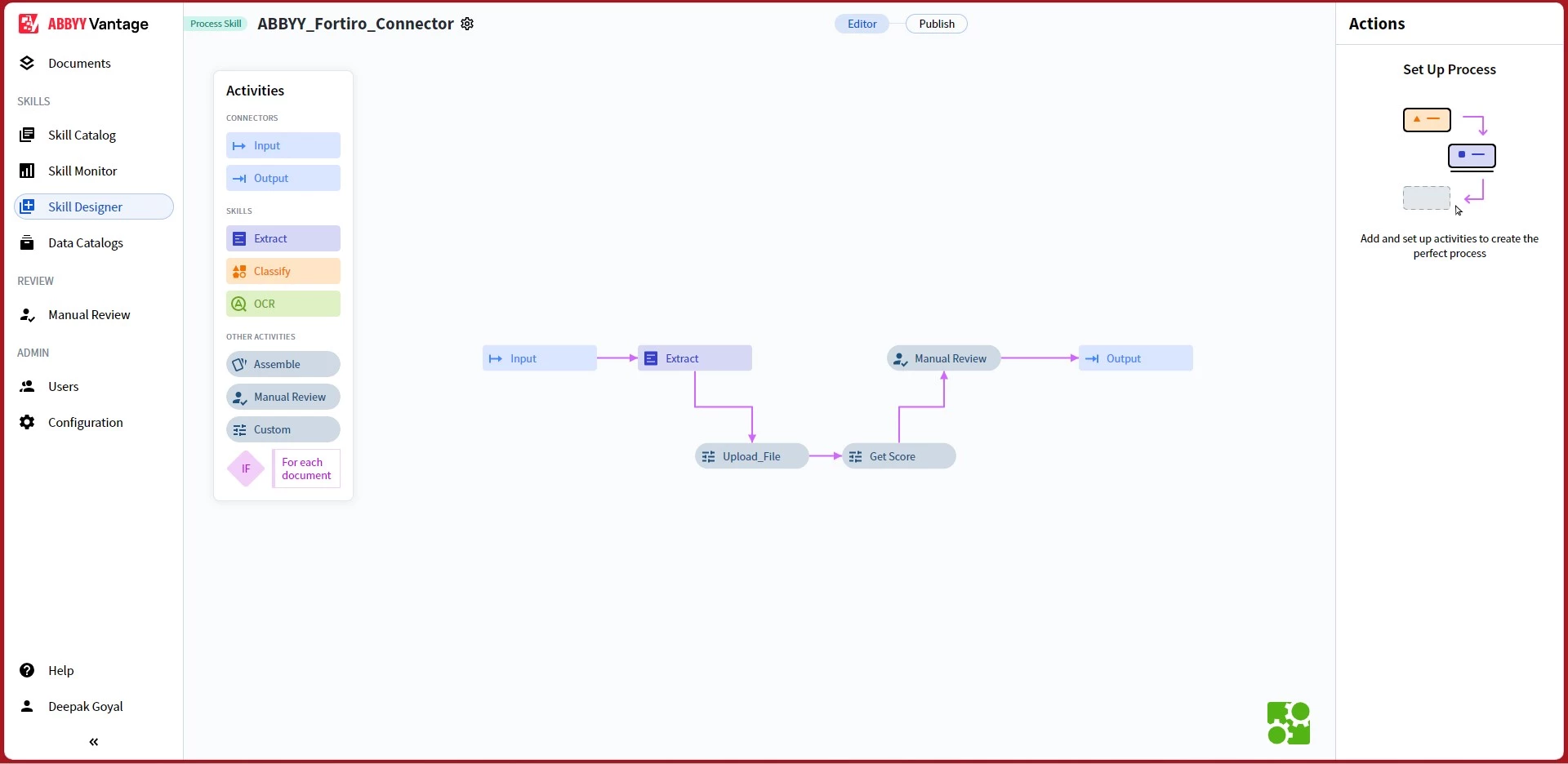Click the ABBYY Vantage logo icon
1568x764 pixels.
tap(29, 24)
